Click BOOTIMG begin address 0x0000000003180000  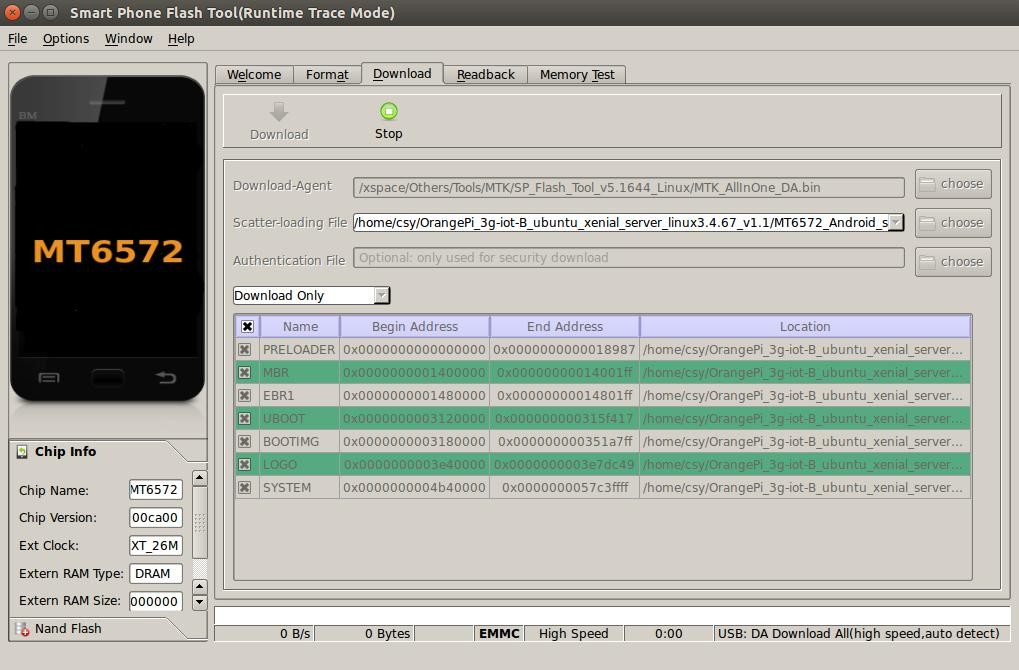pos(415,441)
